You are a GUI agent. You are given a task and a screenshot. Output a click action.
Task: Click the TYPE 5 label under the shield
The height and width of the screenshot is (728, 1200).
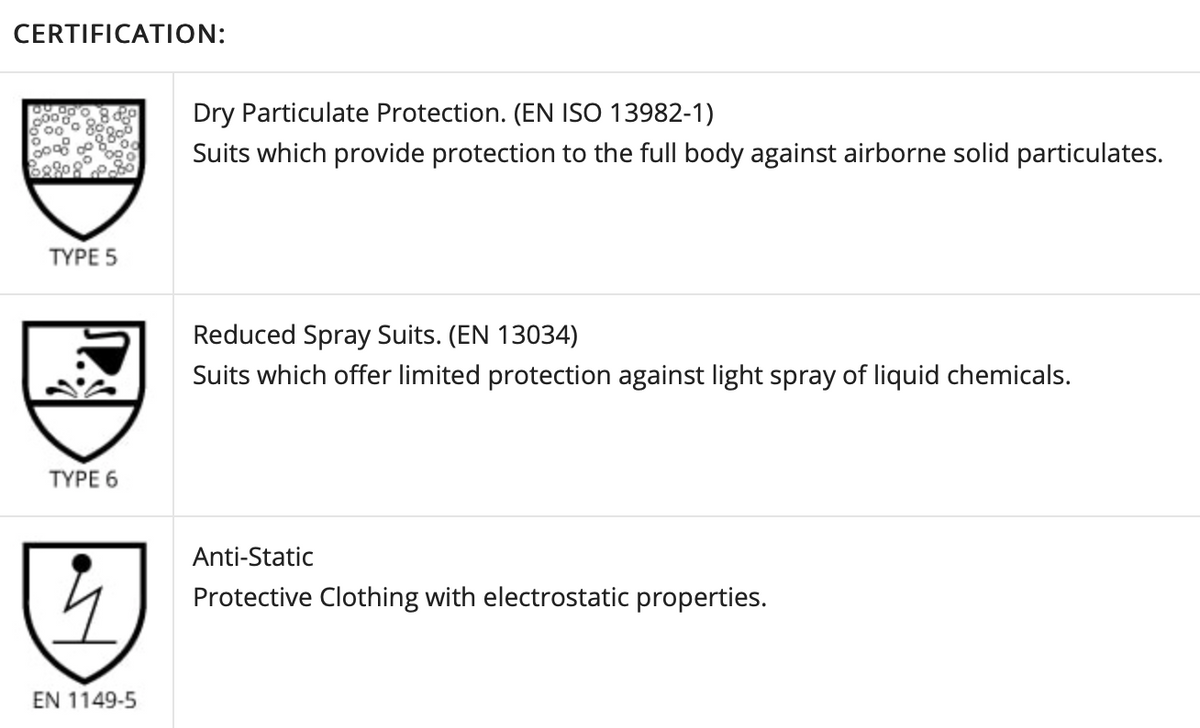pyautogui.click(x=83, y=257)
